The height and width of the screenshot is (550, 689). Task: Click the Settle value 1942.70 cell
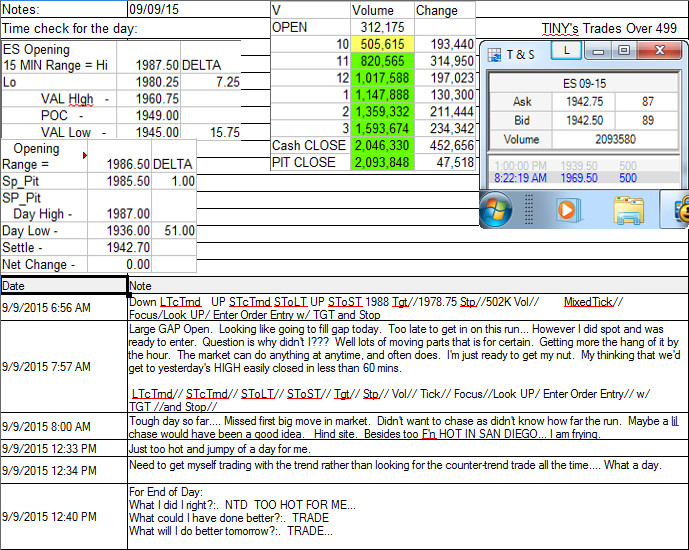pos(120,247)
